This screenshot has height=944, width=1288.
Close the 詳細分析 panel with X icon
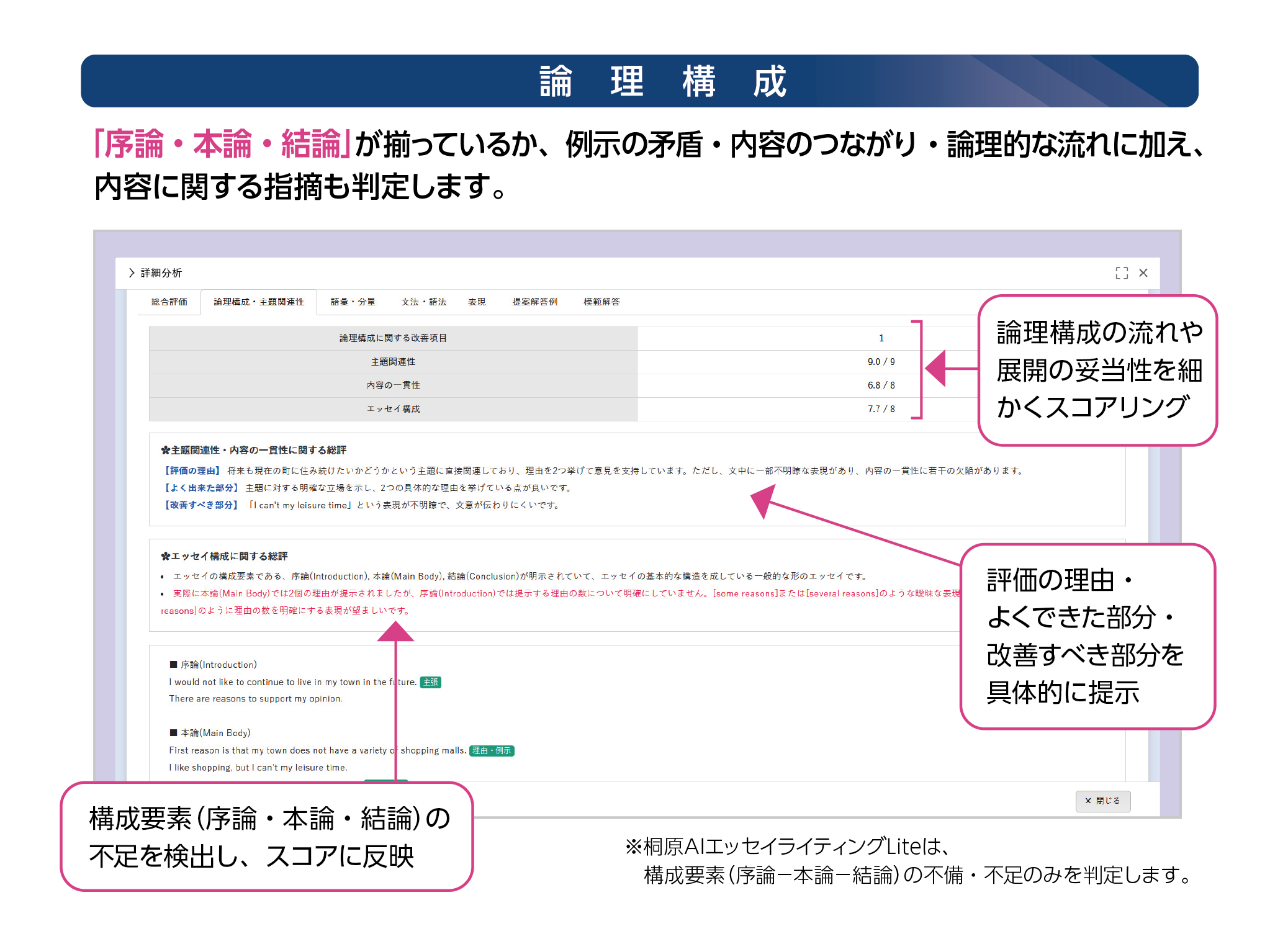tap(1143, 273)
